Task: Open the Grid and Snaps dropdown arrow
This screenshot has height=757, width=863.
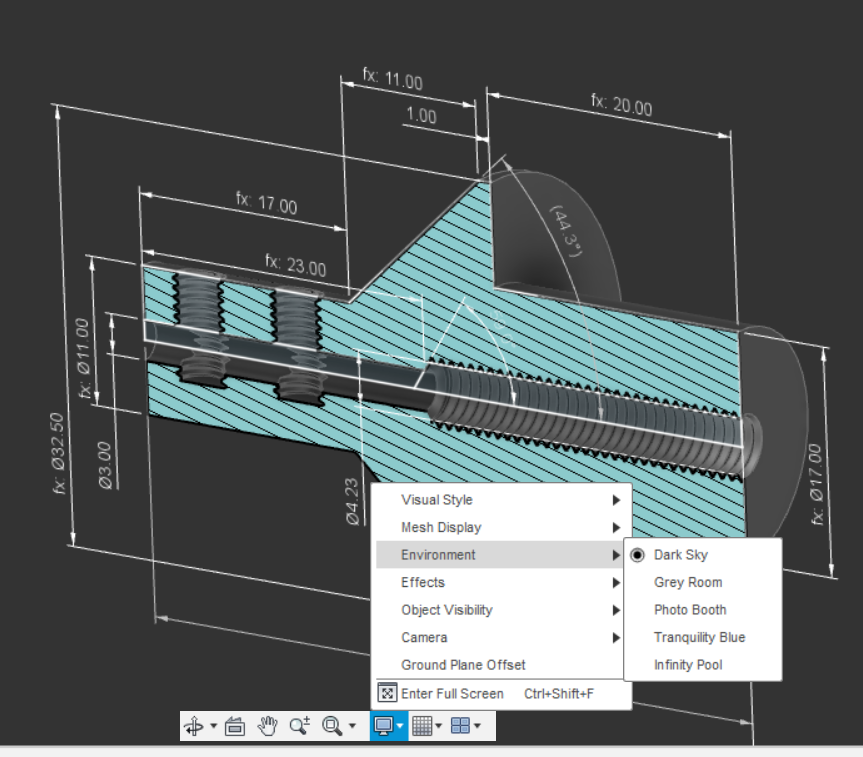Action: click(x=439, y=726)
